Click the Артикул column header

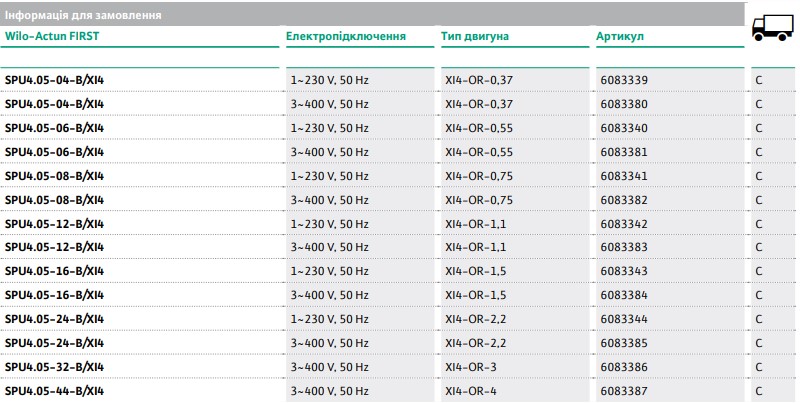coord(620,37)
